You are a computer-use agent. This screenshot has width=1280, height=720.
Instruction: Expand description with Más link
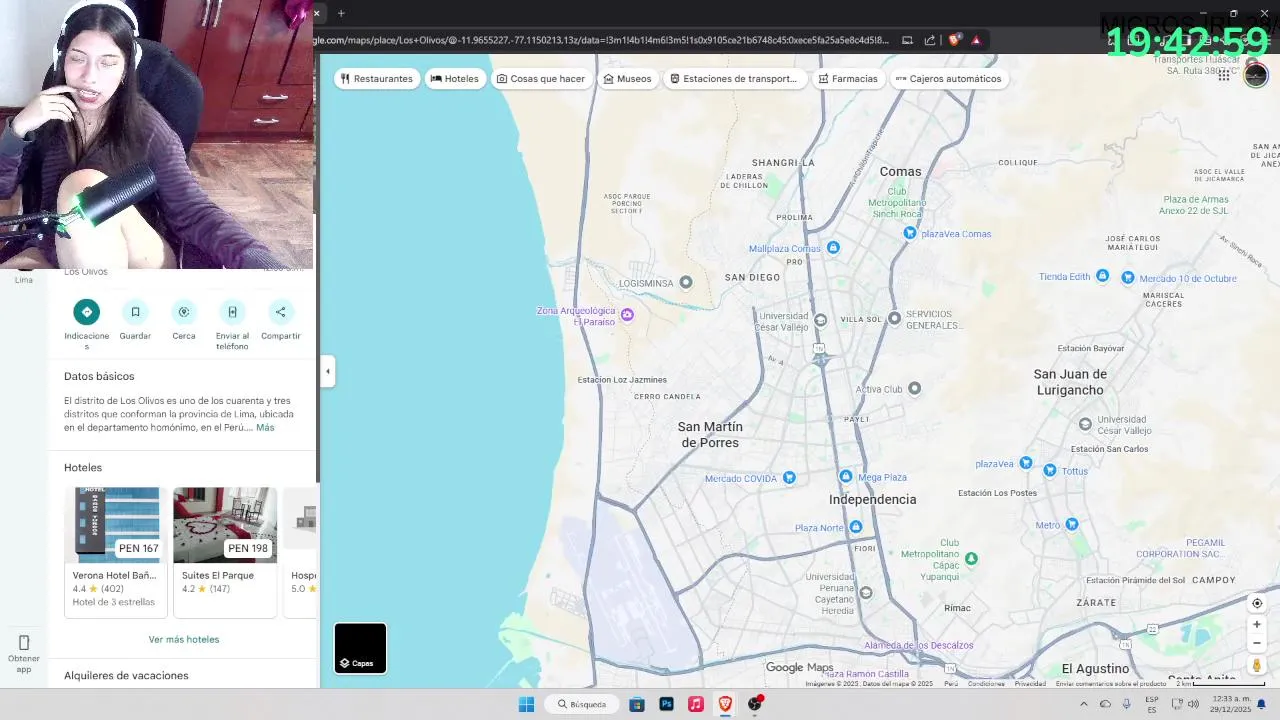tap(265, 427)
